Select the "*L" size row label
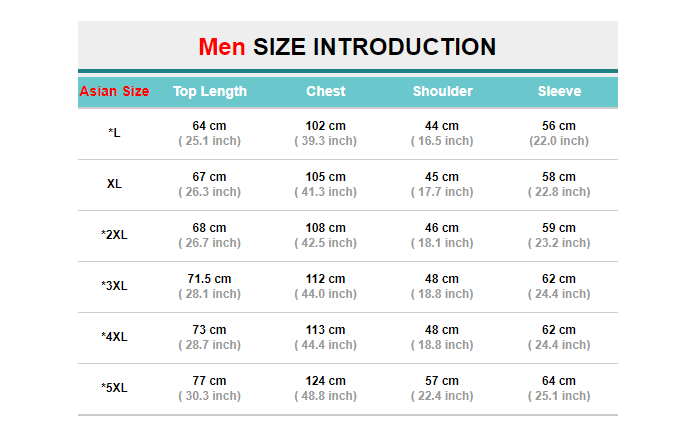The height and width of the screenshot is (440, 675). (114, 133)
